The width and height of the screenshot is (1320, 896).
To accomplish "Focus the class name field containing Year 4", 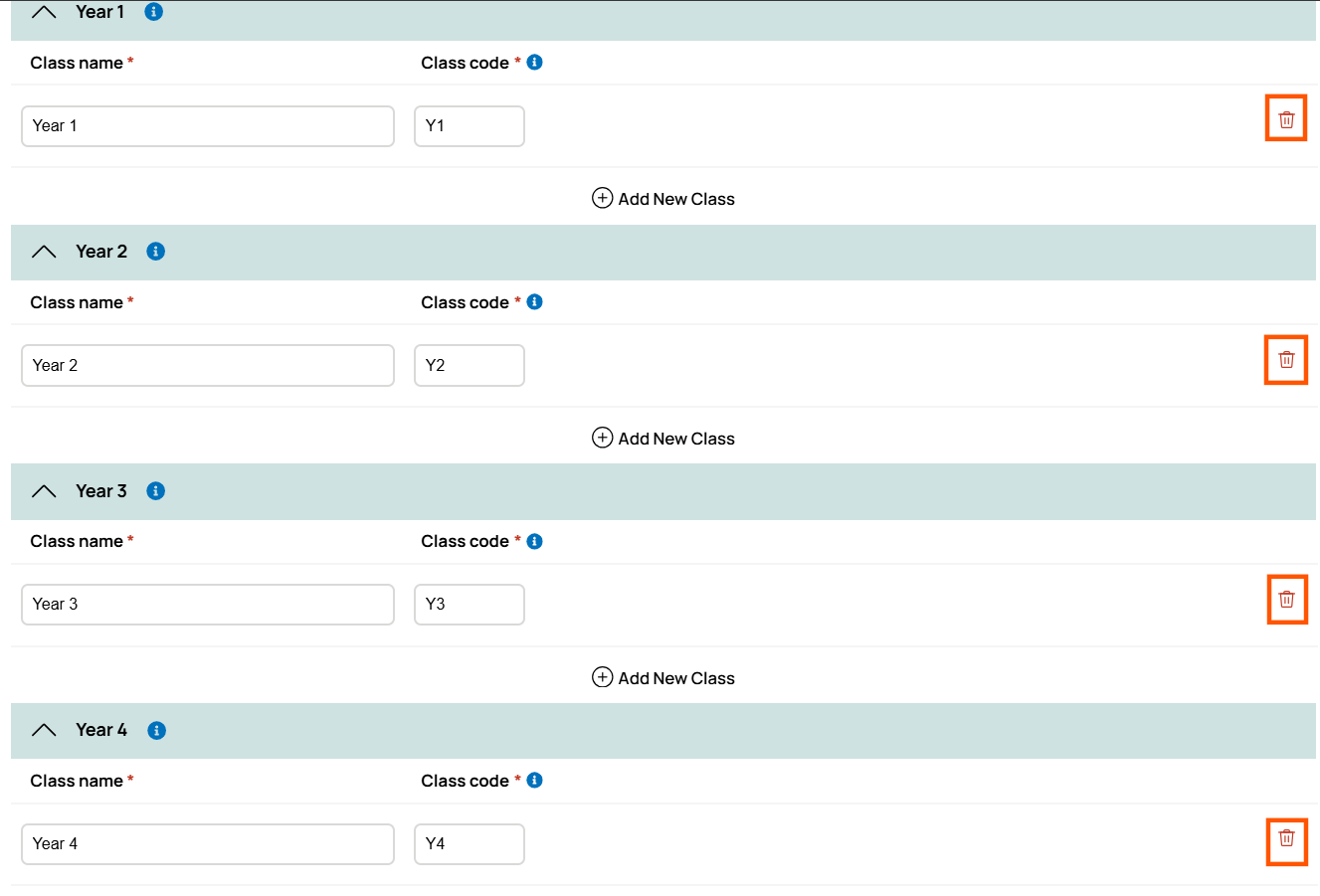I will (x=208, y=844).
